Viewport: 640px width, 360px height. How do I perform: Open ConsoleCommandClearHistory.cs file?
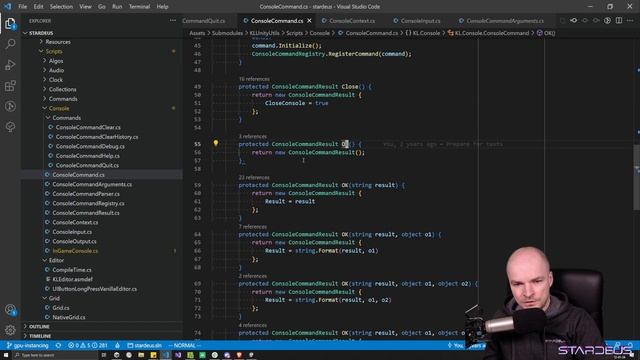(102, 137)
